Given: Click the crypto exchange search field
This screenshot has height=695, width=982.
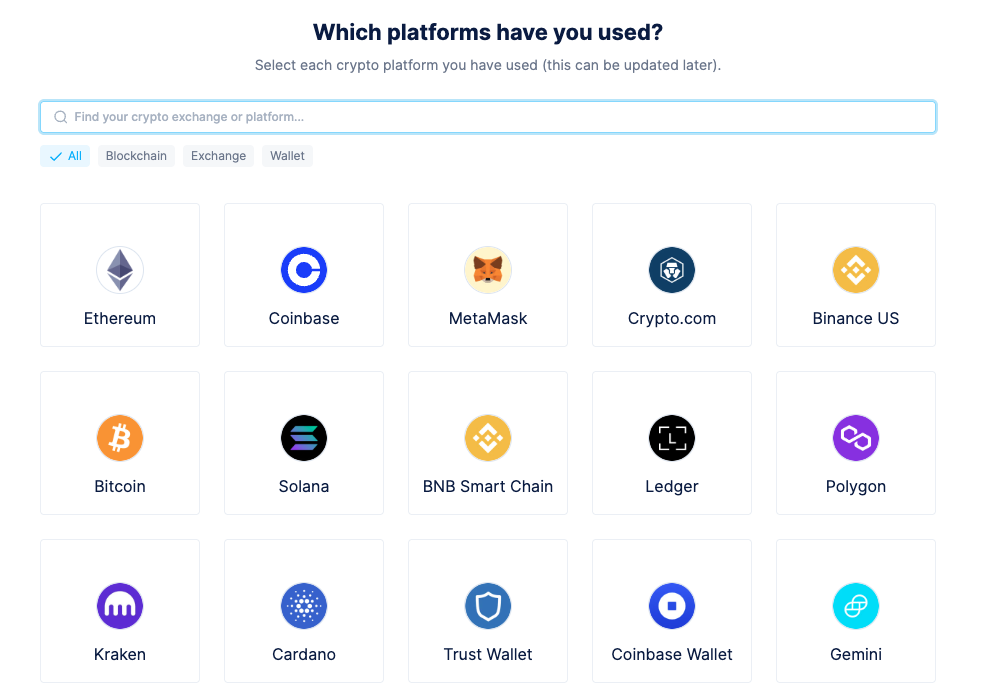Looking at the screenshot, I should pos(487,117).
